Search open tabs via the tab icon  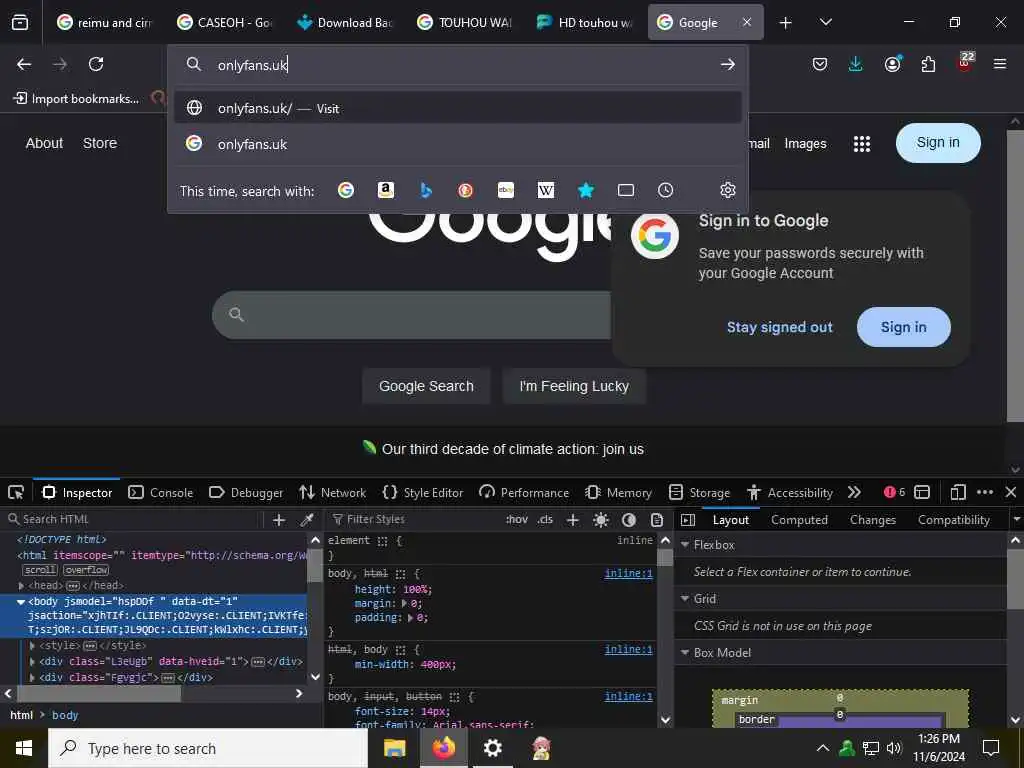point(626,190)
